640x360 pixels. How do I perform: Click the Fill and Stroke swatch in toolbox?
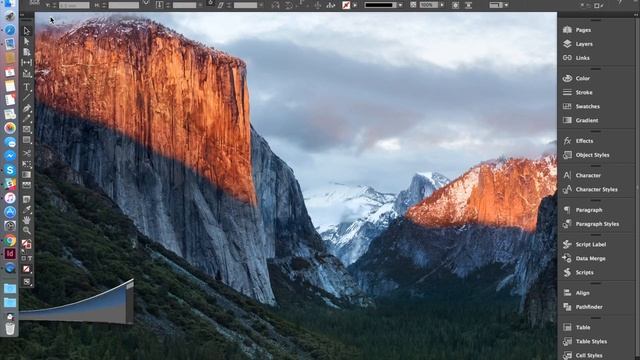(x=26, y=244)
